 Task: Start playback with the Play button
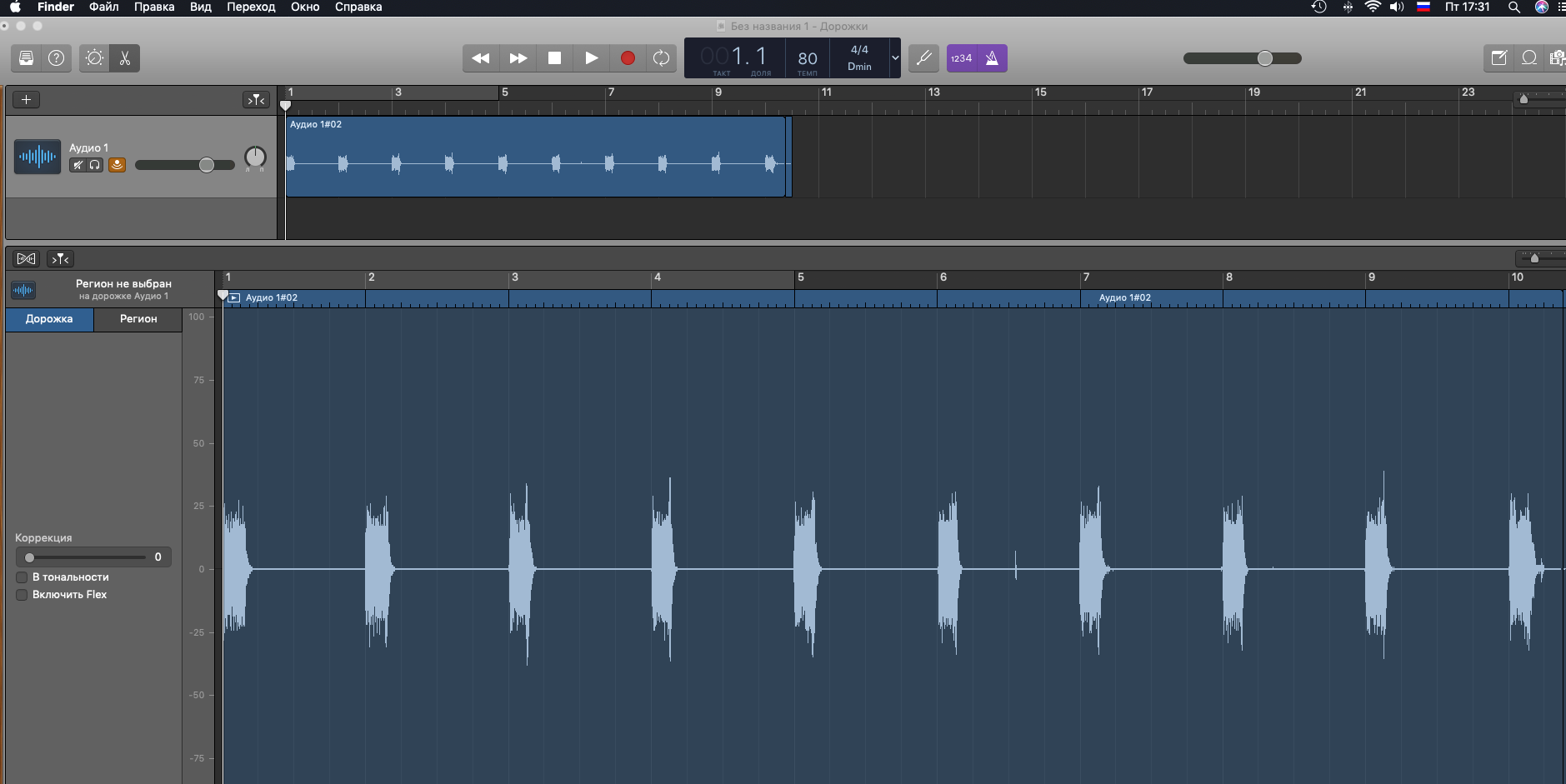(x=591, y=58)
